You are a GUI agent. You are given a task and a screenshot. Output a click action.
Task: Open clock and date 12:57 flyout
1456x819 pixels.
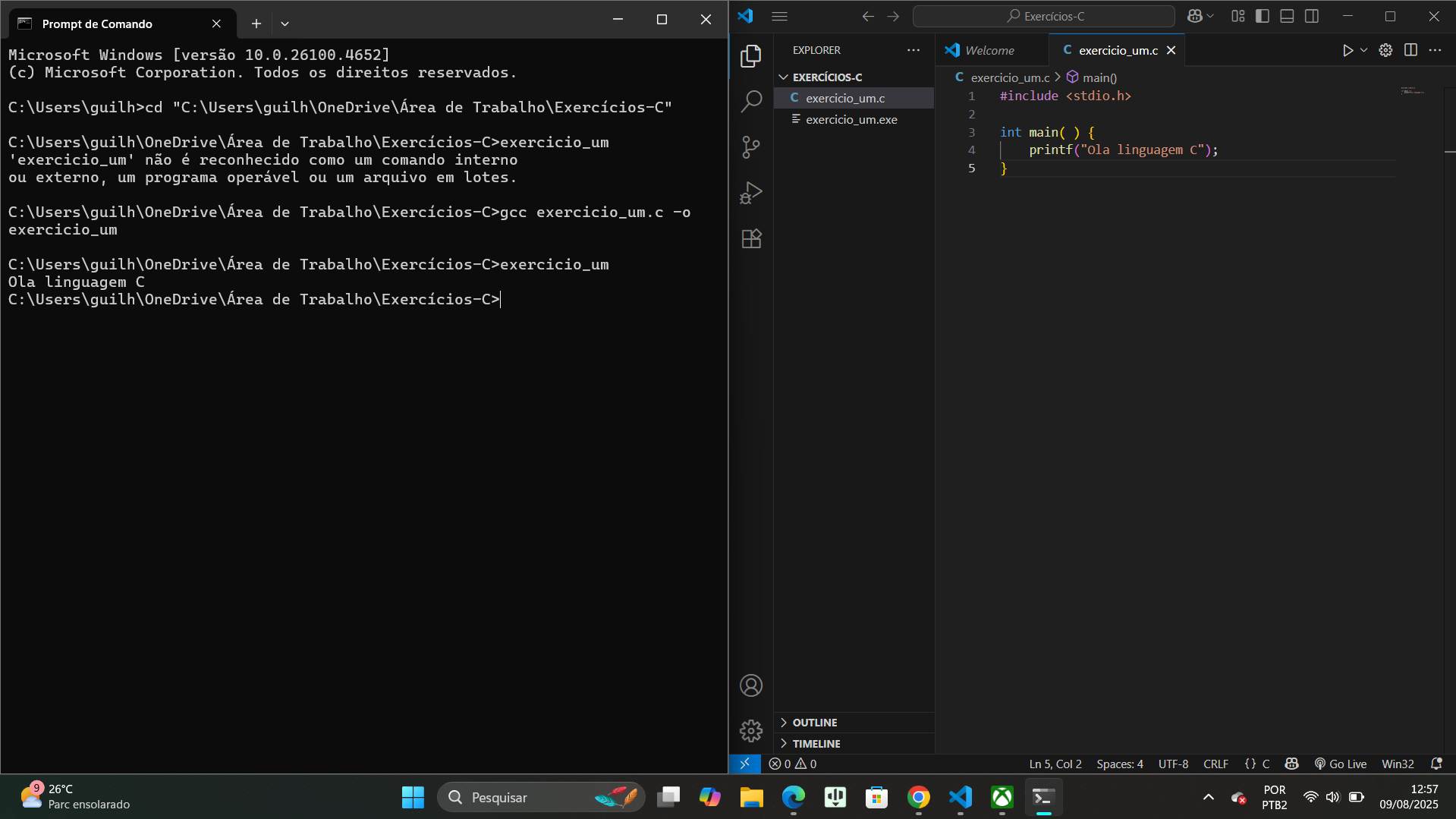click(1409, 797)
